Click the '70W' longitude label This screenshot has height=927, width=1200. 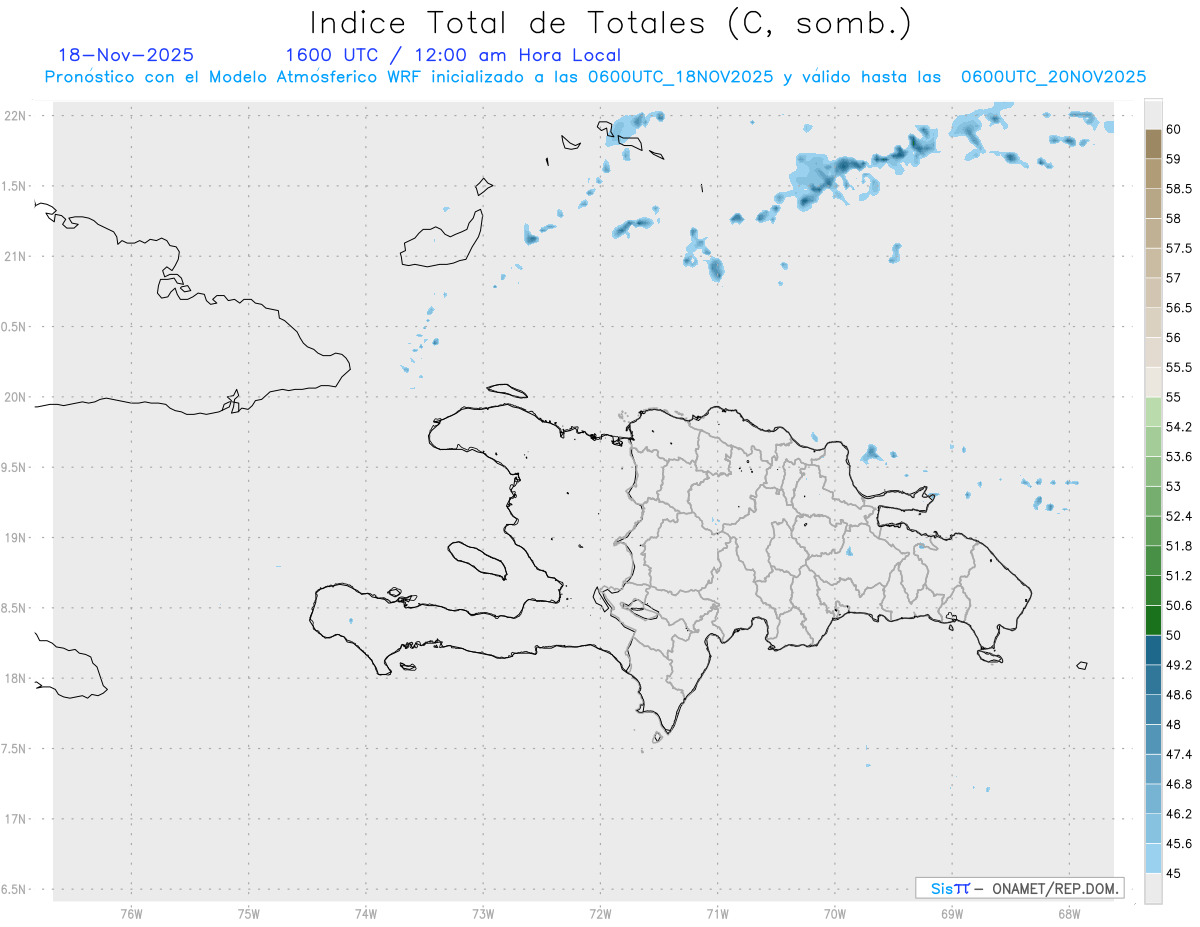tap(835, 914)
